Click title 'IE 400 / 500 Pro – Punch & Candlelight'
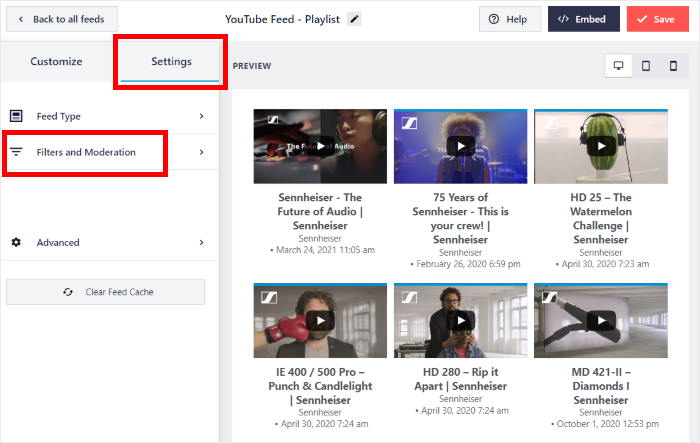Screen dimensions: 700x443 pyautogui.click(x=320, y=386)
